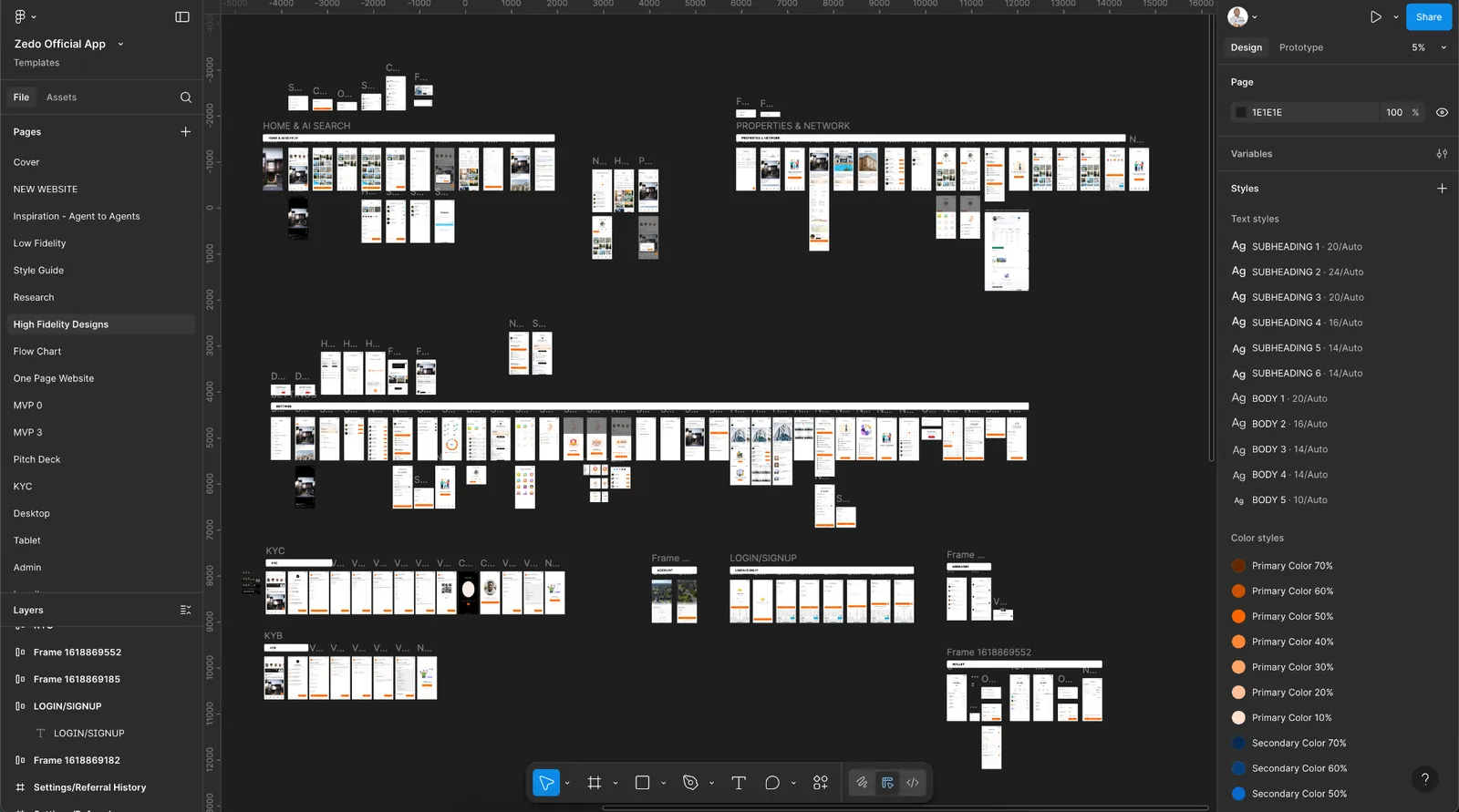Select High Fidelity Designs page
Screen dimensions: 1459x812
(x=100, y=324)
